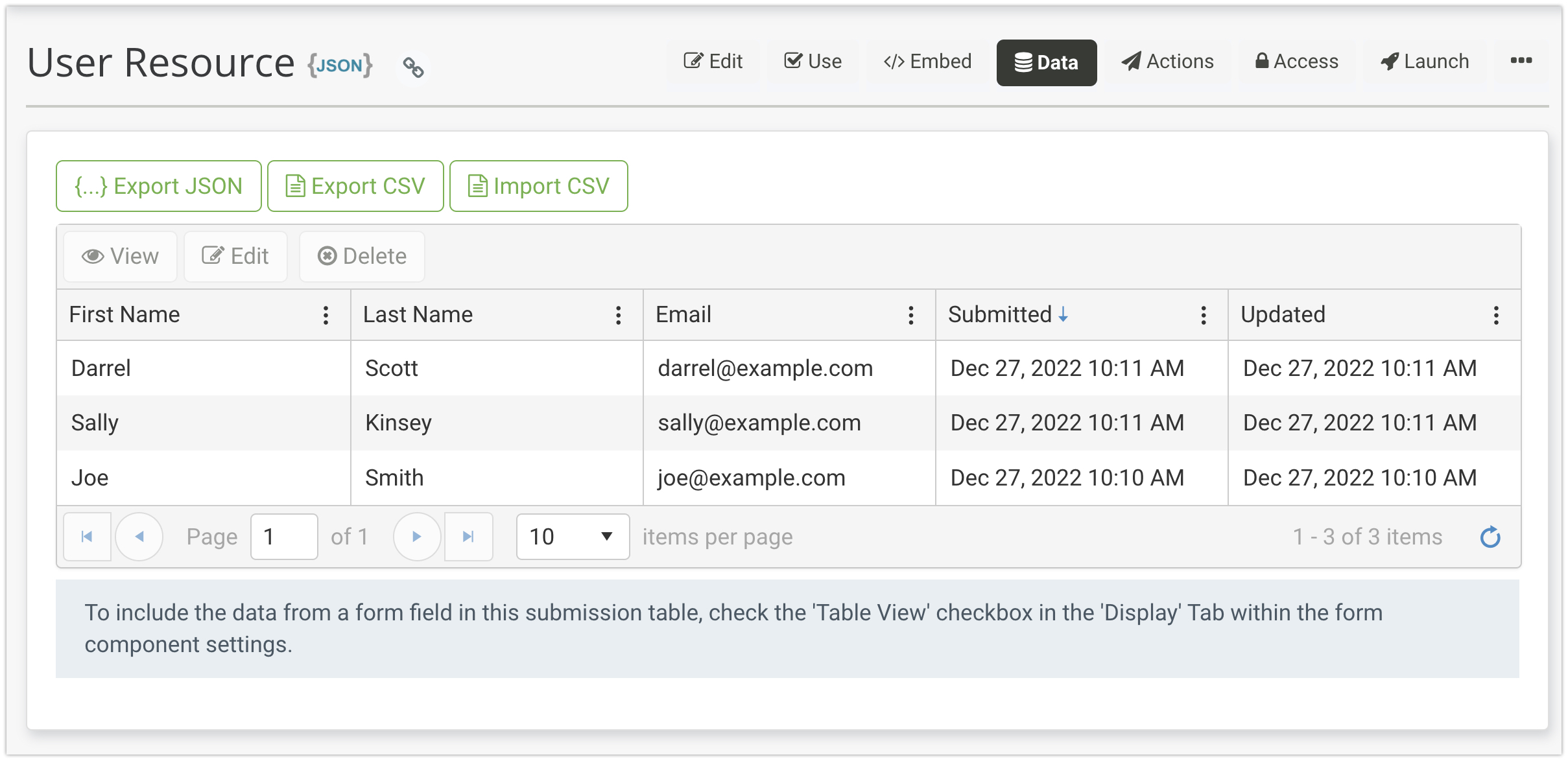The height and width of the screenshot is (761, 1568).
Task: Click the Import CSV button
Action: click(538, 186)
